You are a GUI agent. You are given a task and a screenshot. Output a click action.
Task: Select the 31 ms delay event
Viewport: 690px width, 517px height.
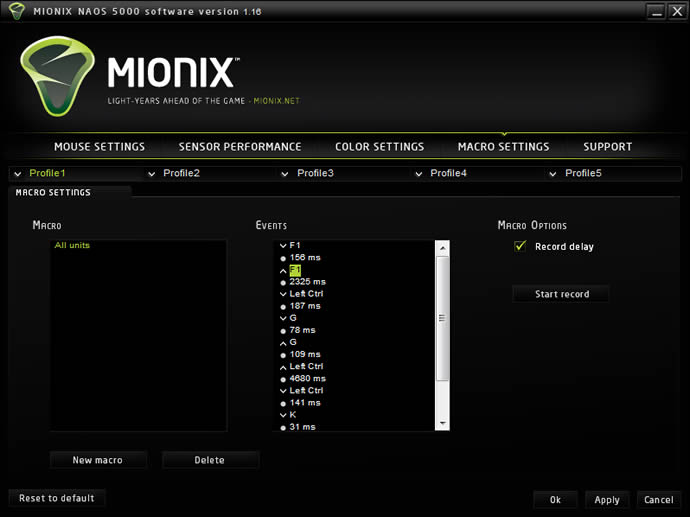(302, 427)
